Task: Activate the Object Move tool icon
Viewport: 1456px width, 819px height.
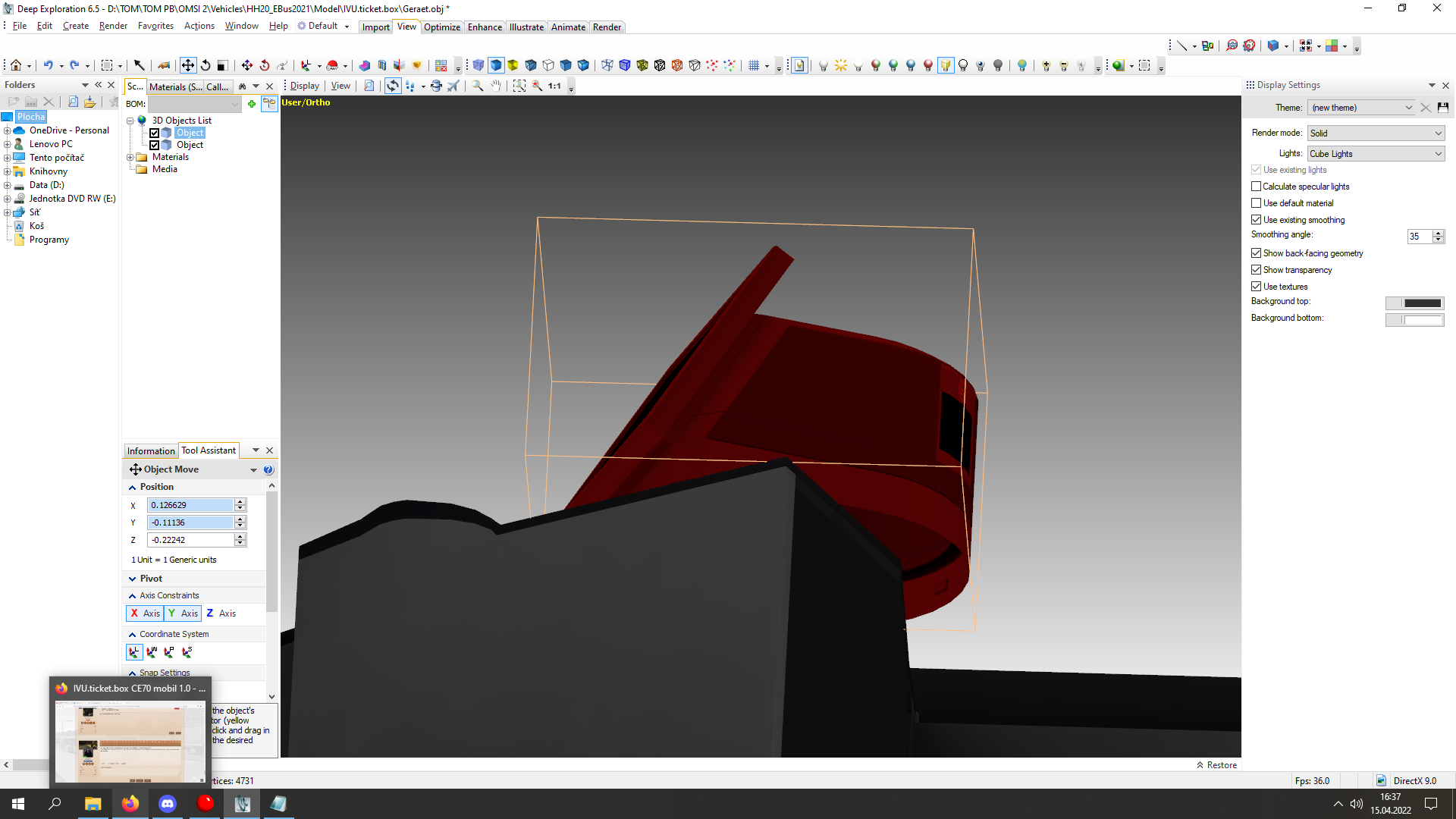Action: pos(187,65)
